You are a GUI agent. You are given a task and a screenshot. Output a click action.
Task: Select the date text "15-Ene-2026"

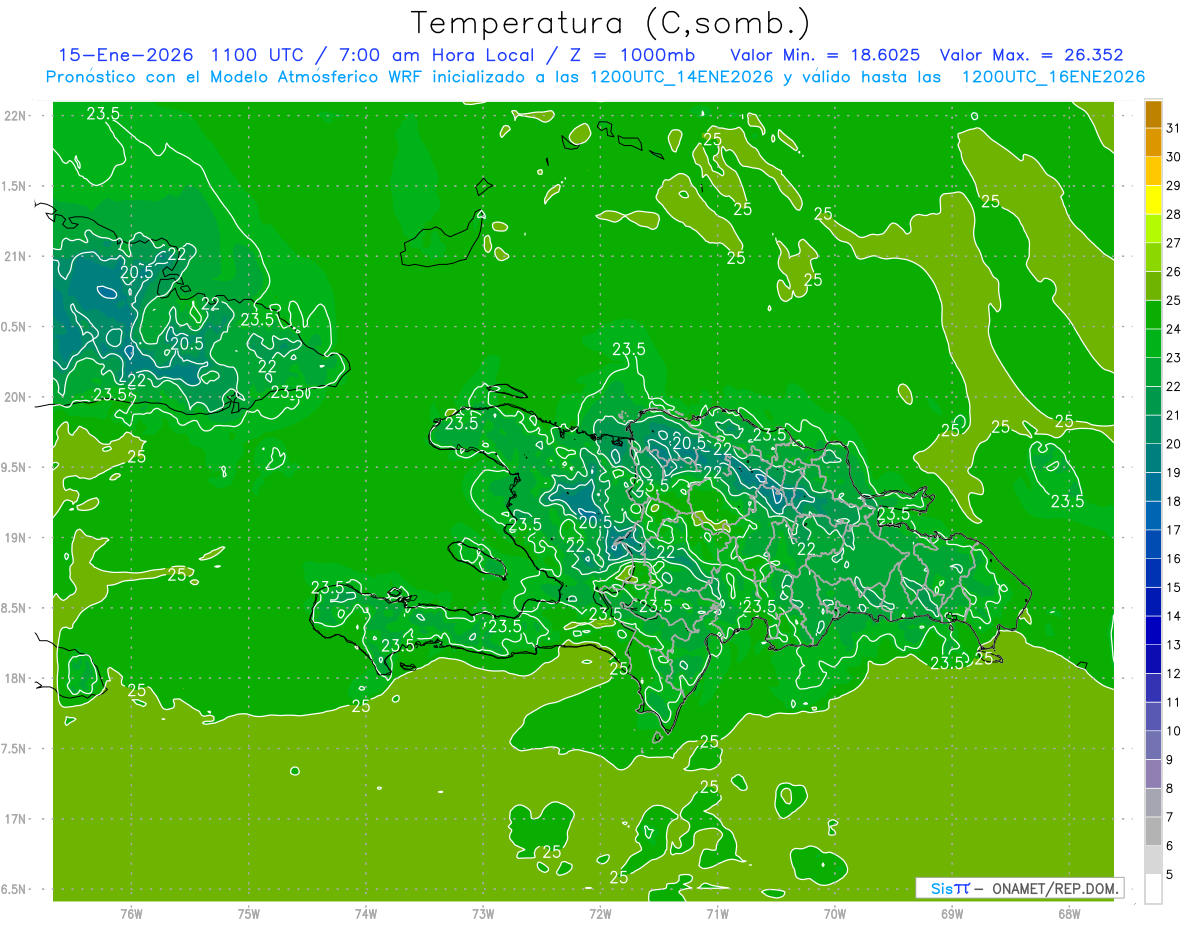tap(124, 55)
